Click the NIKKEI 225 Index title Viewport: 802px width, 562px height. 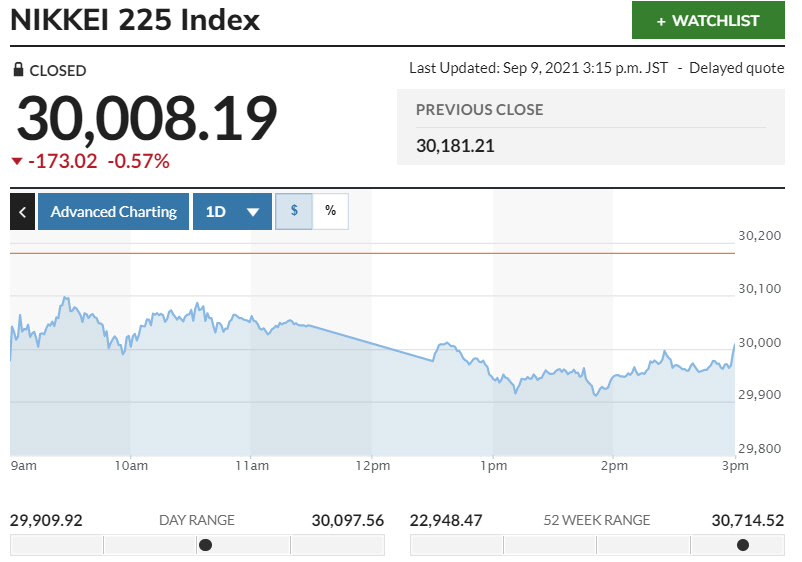[135, 20]
